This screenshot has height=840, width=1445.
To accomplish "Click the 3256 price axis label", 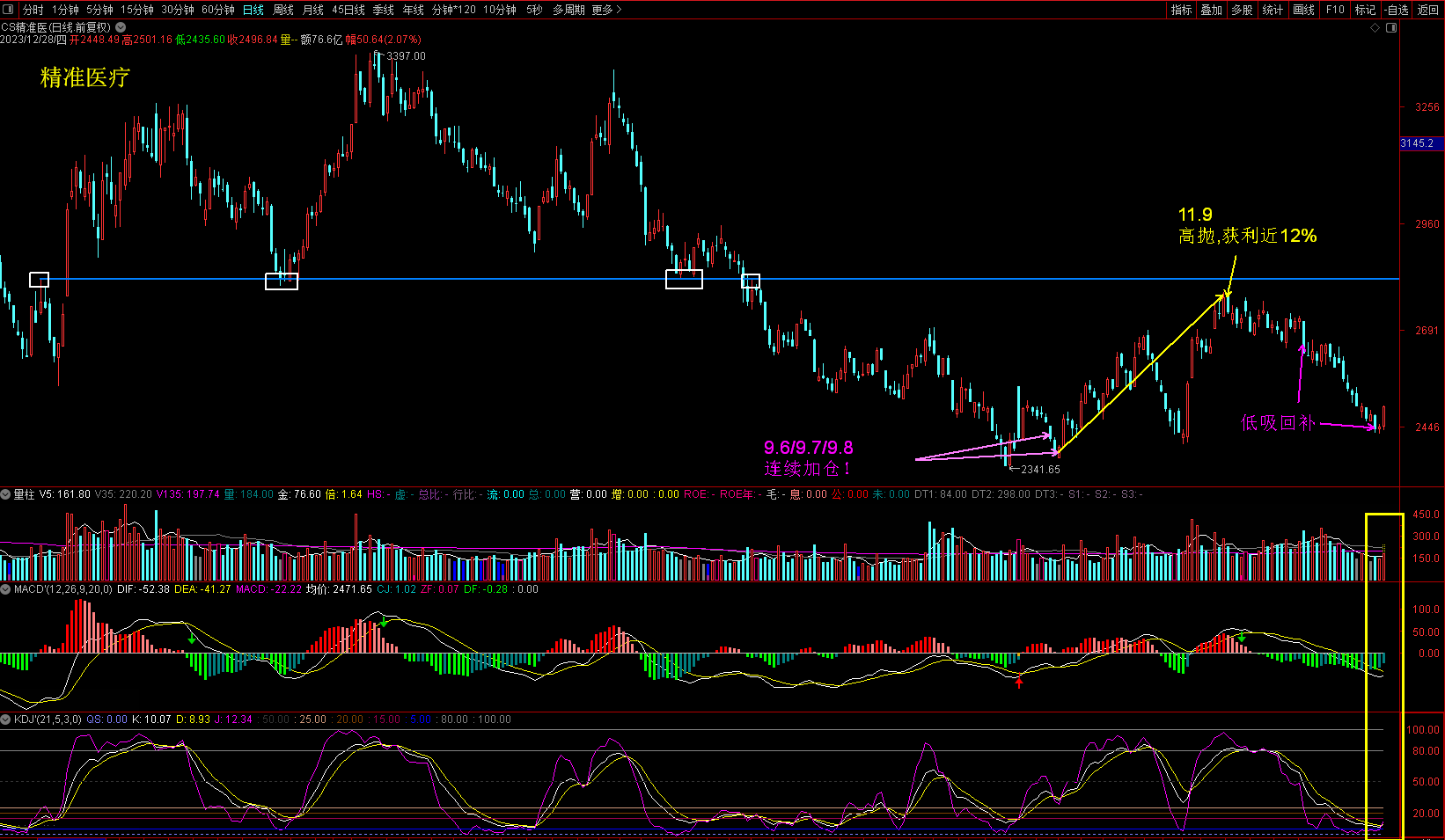I will click(x=1427, y=107).
